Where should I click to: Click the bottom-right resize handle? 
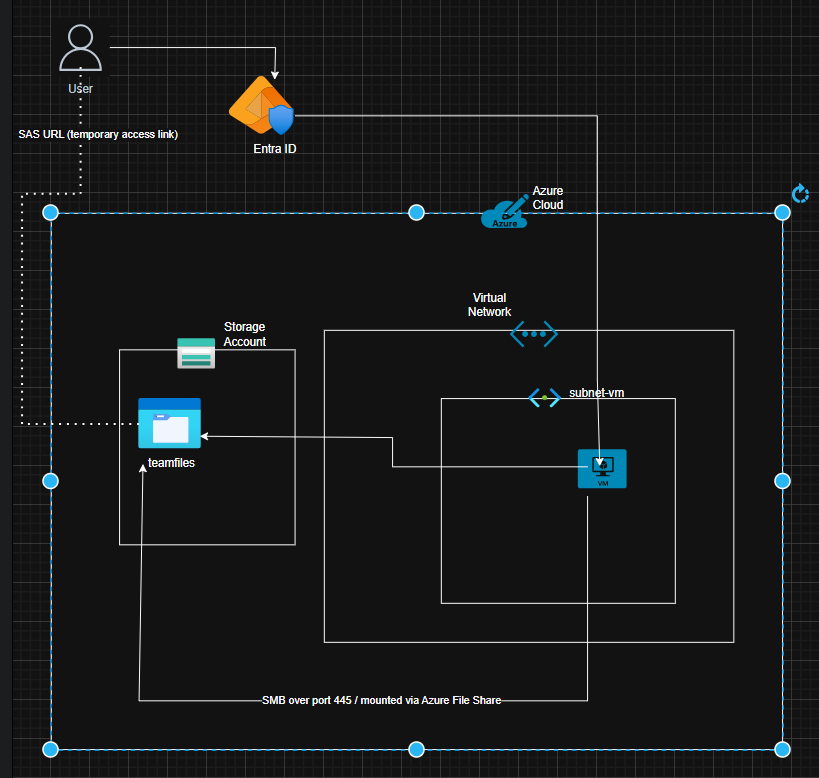point(783,748)
